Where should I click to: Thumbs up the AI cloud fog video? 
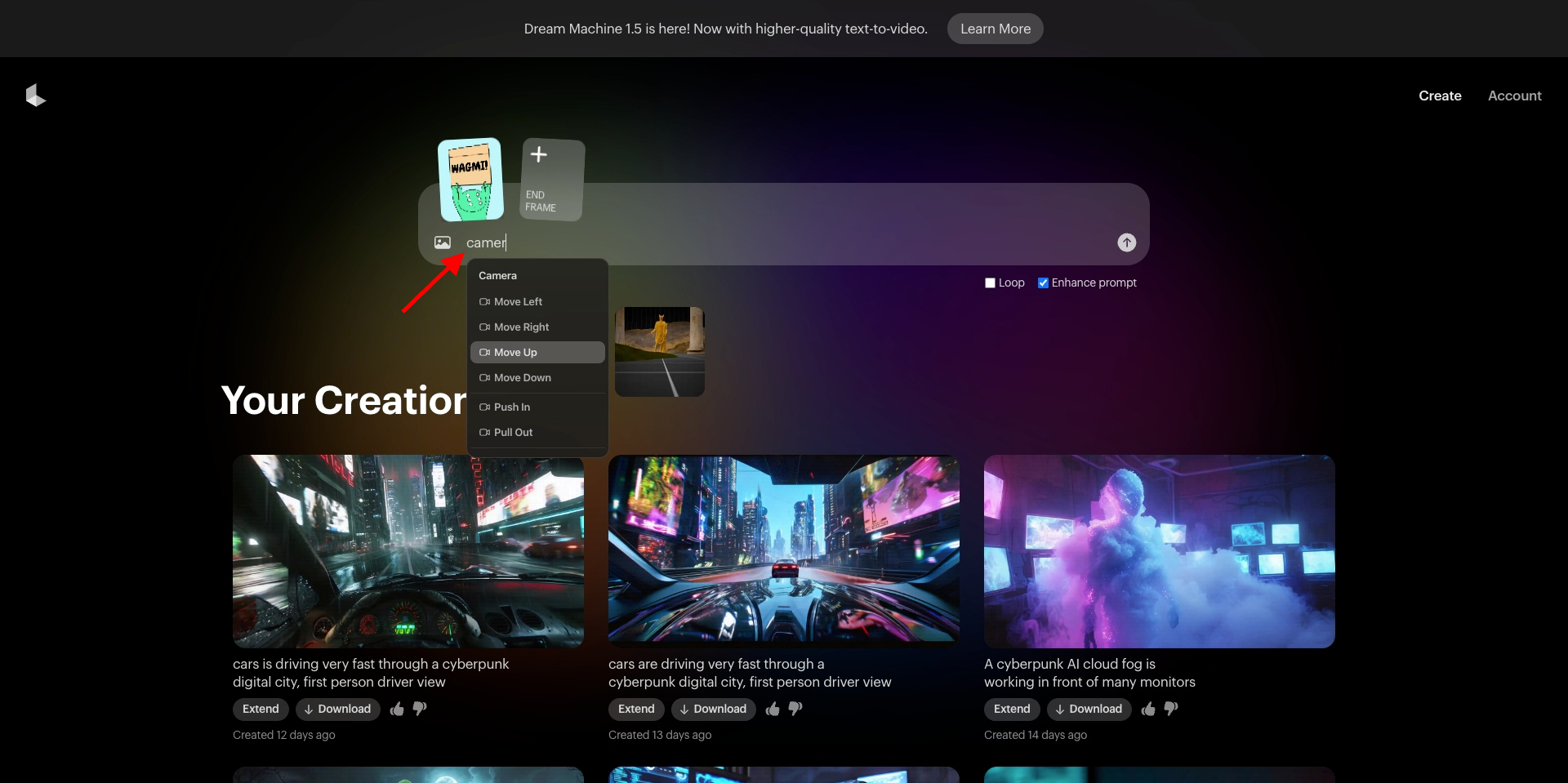click(1148, 709)
